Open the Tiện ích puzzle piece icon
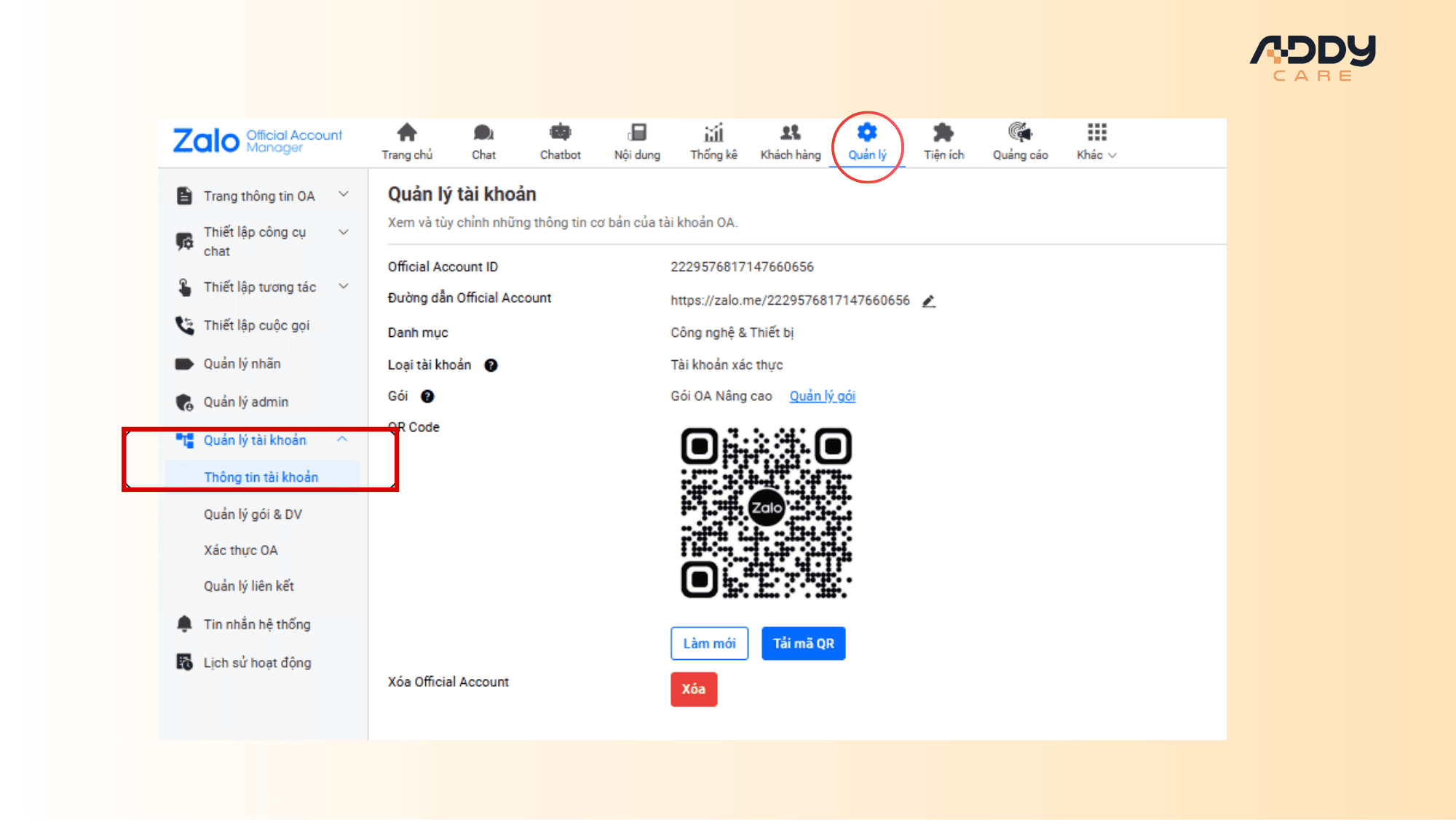This screenshot has width=1456, height=820. coord(943,132)
